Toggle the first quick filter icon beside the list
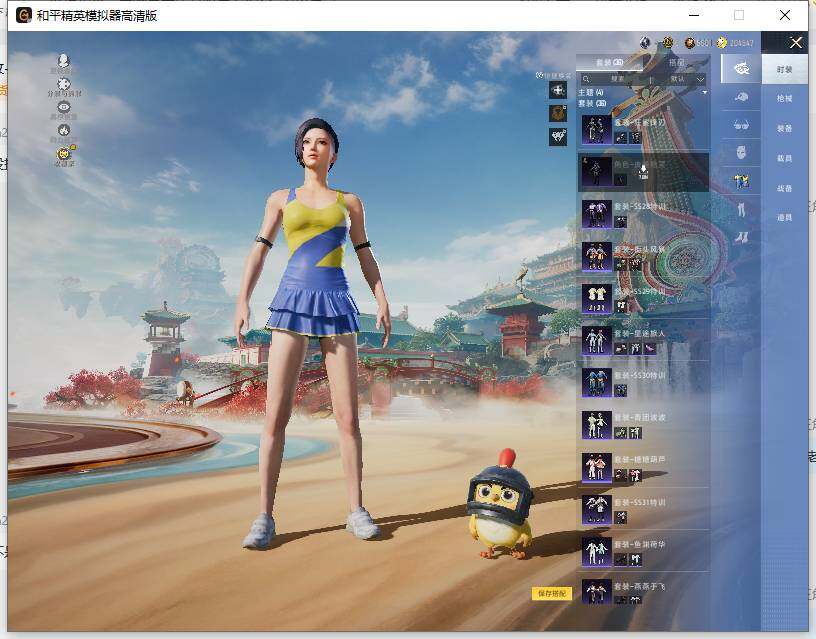This screenshot has width=816, height=639. point(558,90)
